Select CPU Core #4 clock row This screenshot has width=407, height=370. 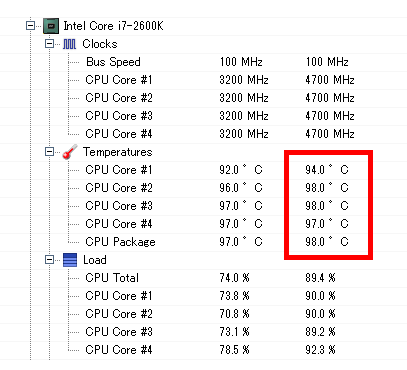point(203,134)
